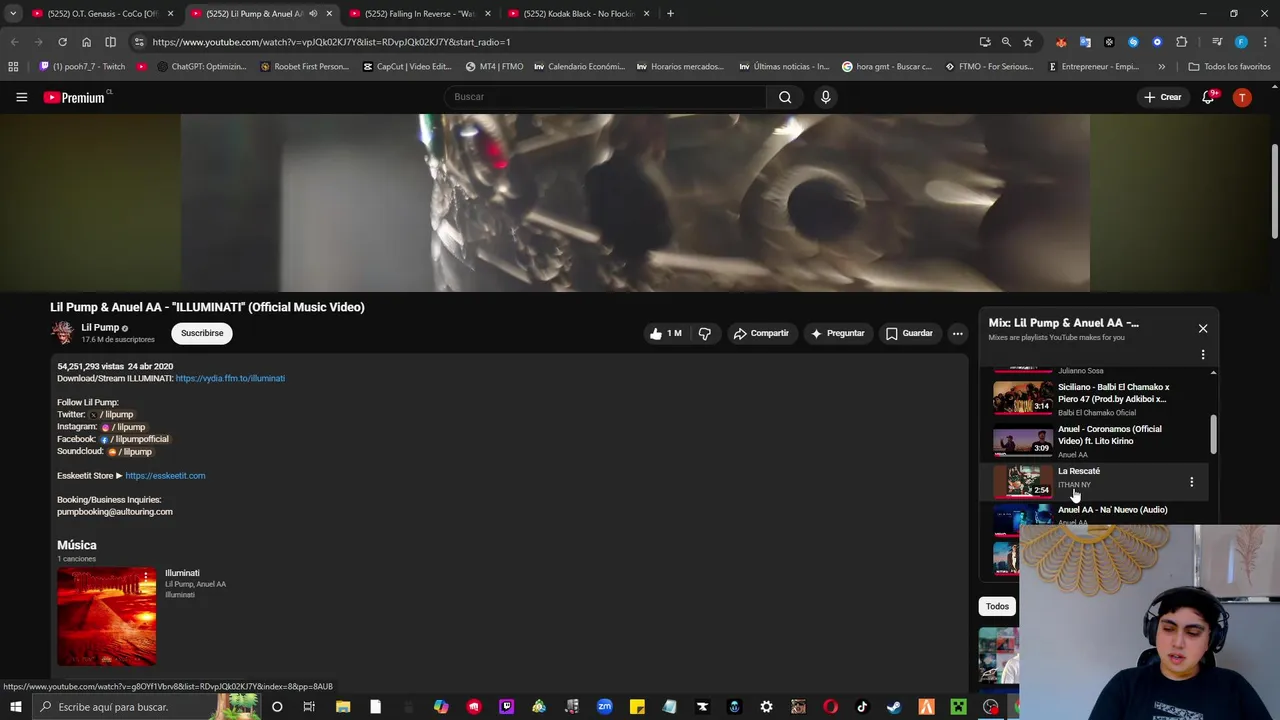Open Crear dropdown

pos(1163,97)
